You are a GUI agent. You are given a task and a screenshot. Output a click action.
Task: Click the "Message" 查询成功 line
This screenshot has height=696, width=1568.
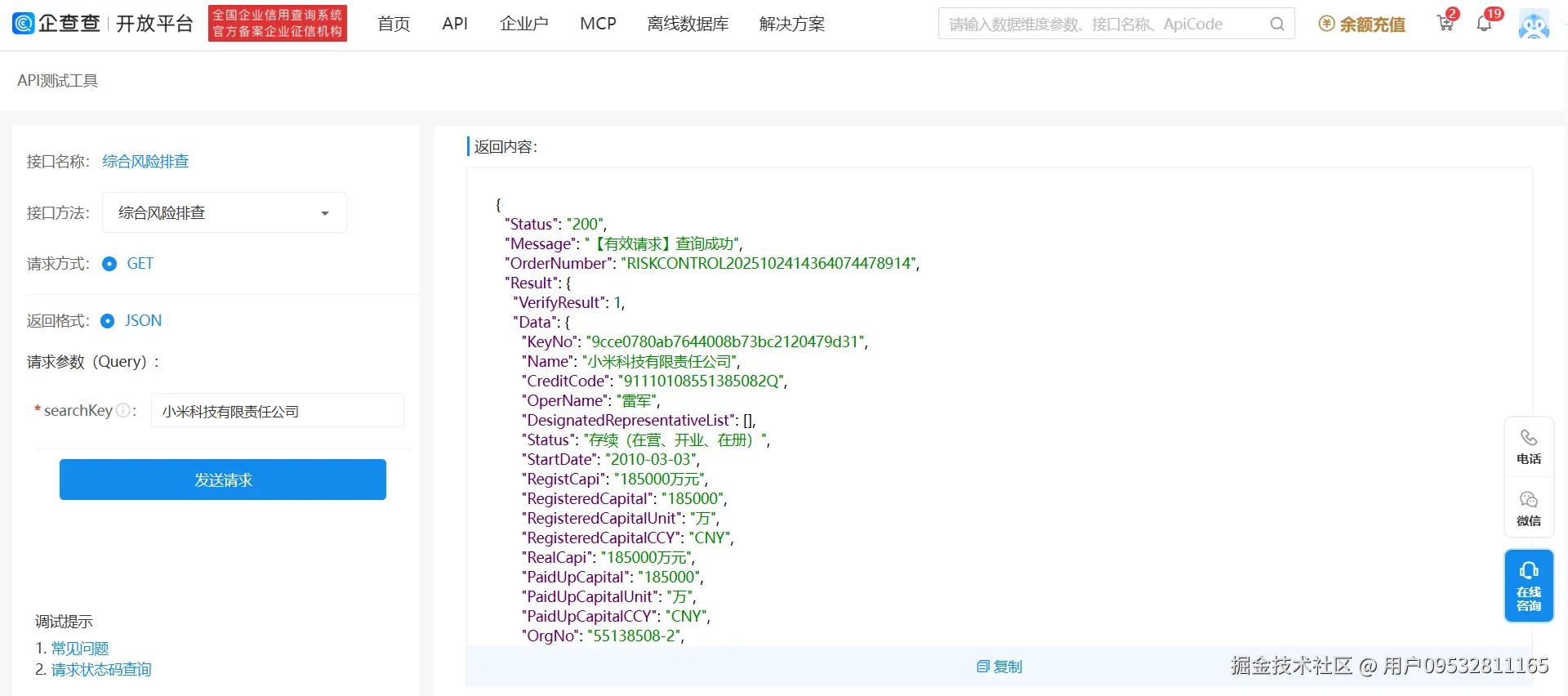(624, 243)
